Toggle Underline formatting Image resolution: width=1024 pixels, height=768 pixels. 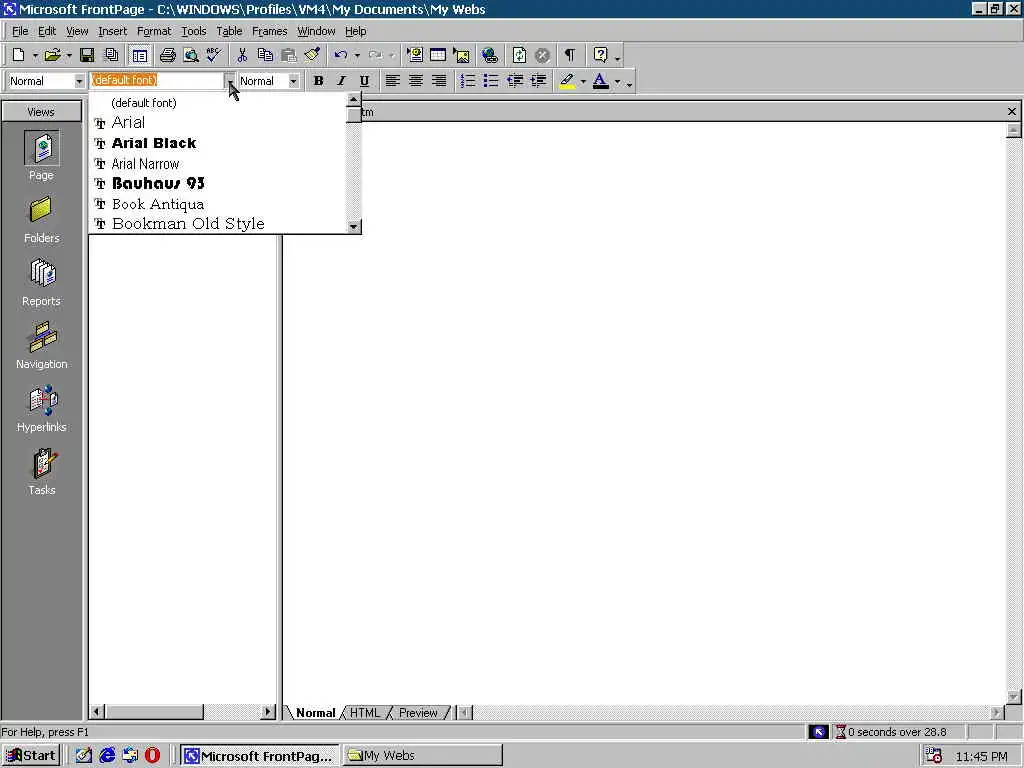364,81
